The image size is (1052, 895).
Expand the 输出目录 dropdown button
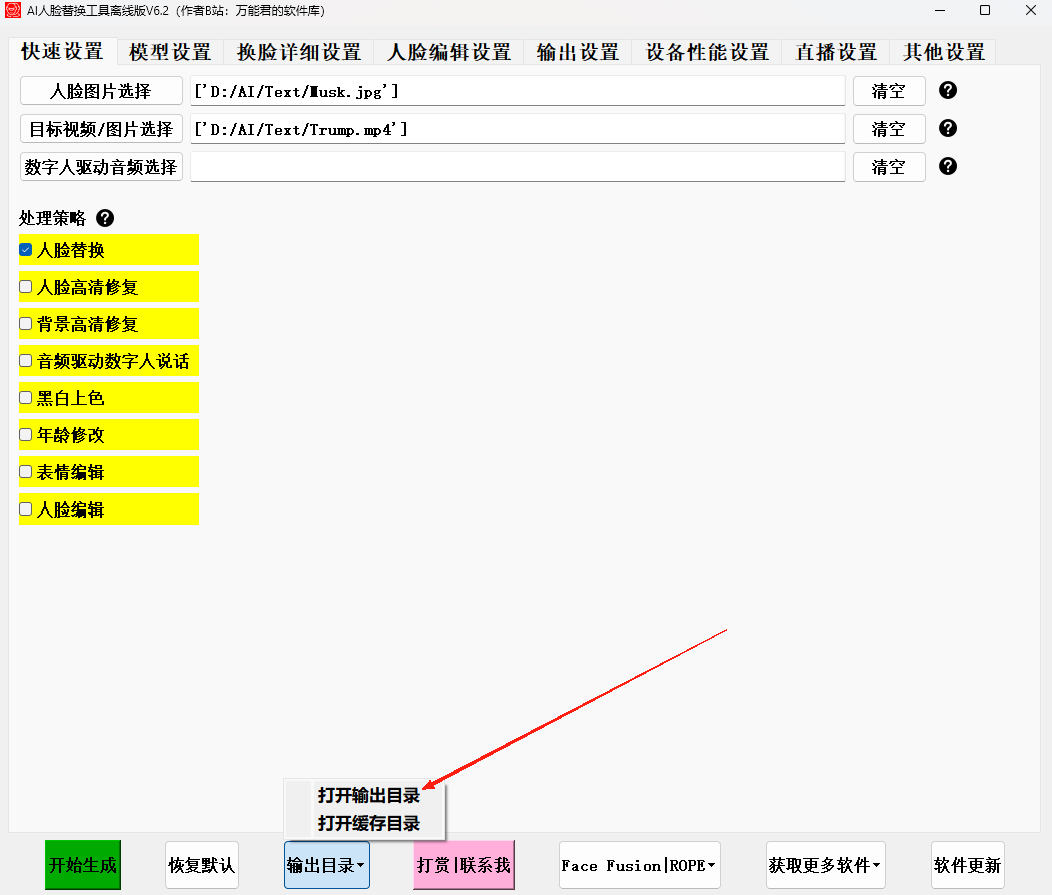click(326, 865)
